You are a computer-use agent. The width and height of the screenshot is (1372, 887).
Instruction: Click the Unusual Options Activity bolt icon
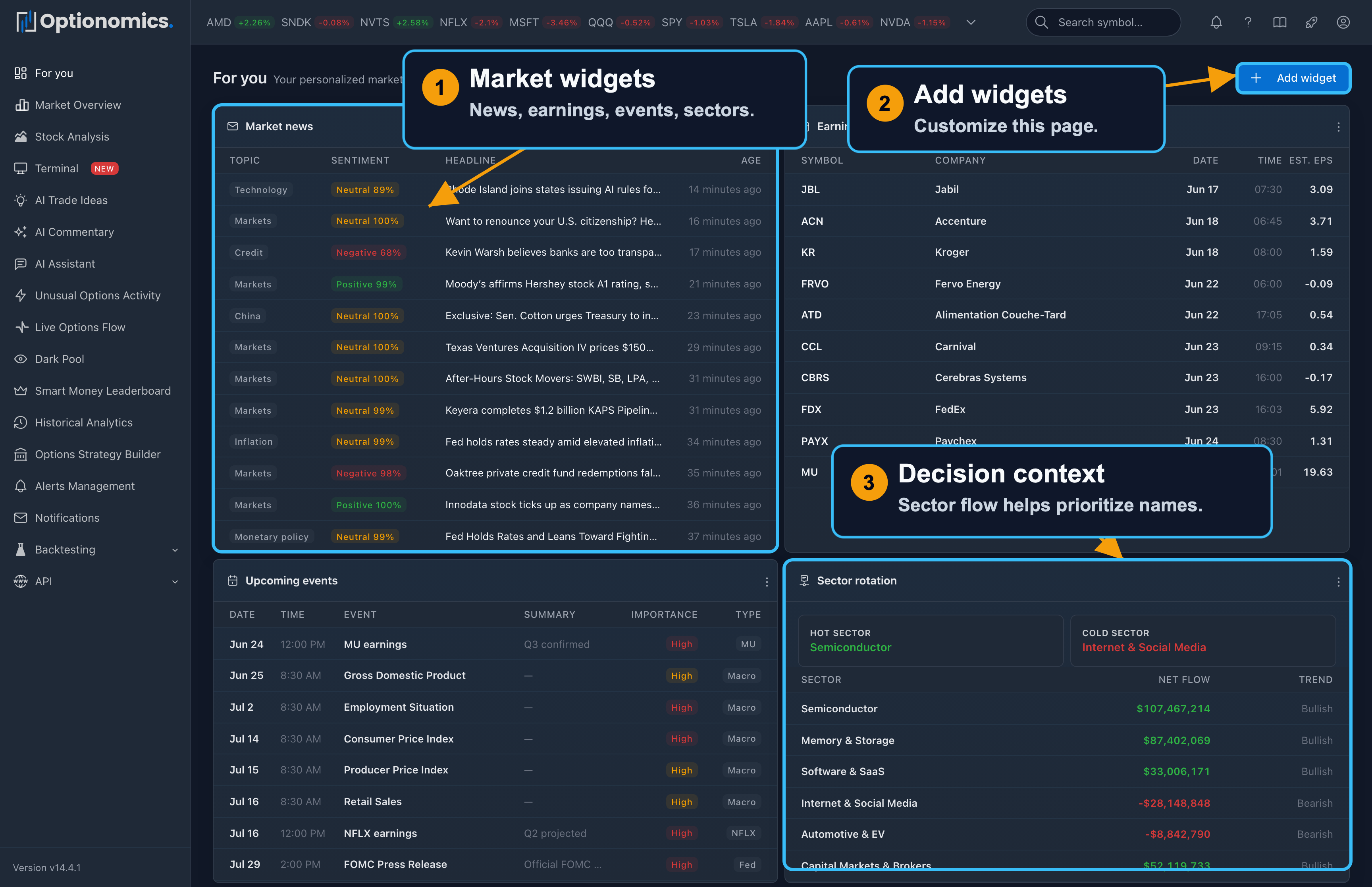coord(21,295)
